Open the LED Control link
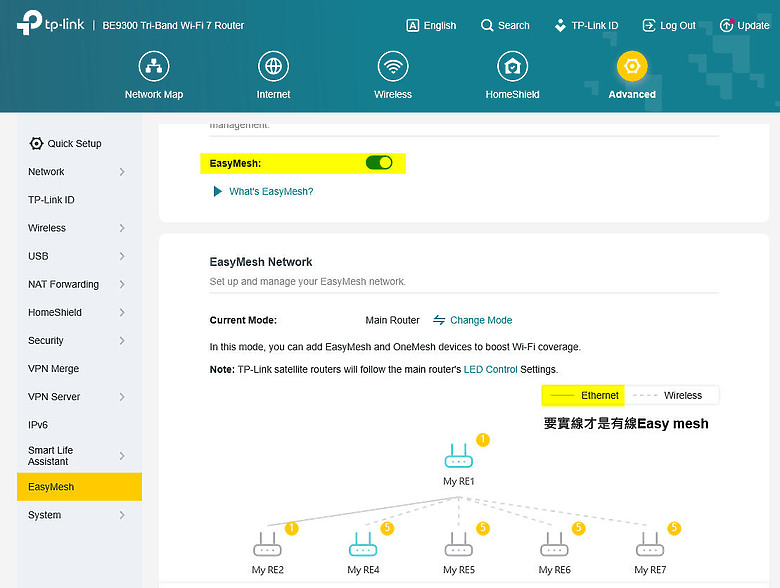The image size is (780, 588). (490, 370)
